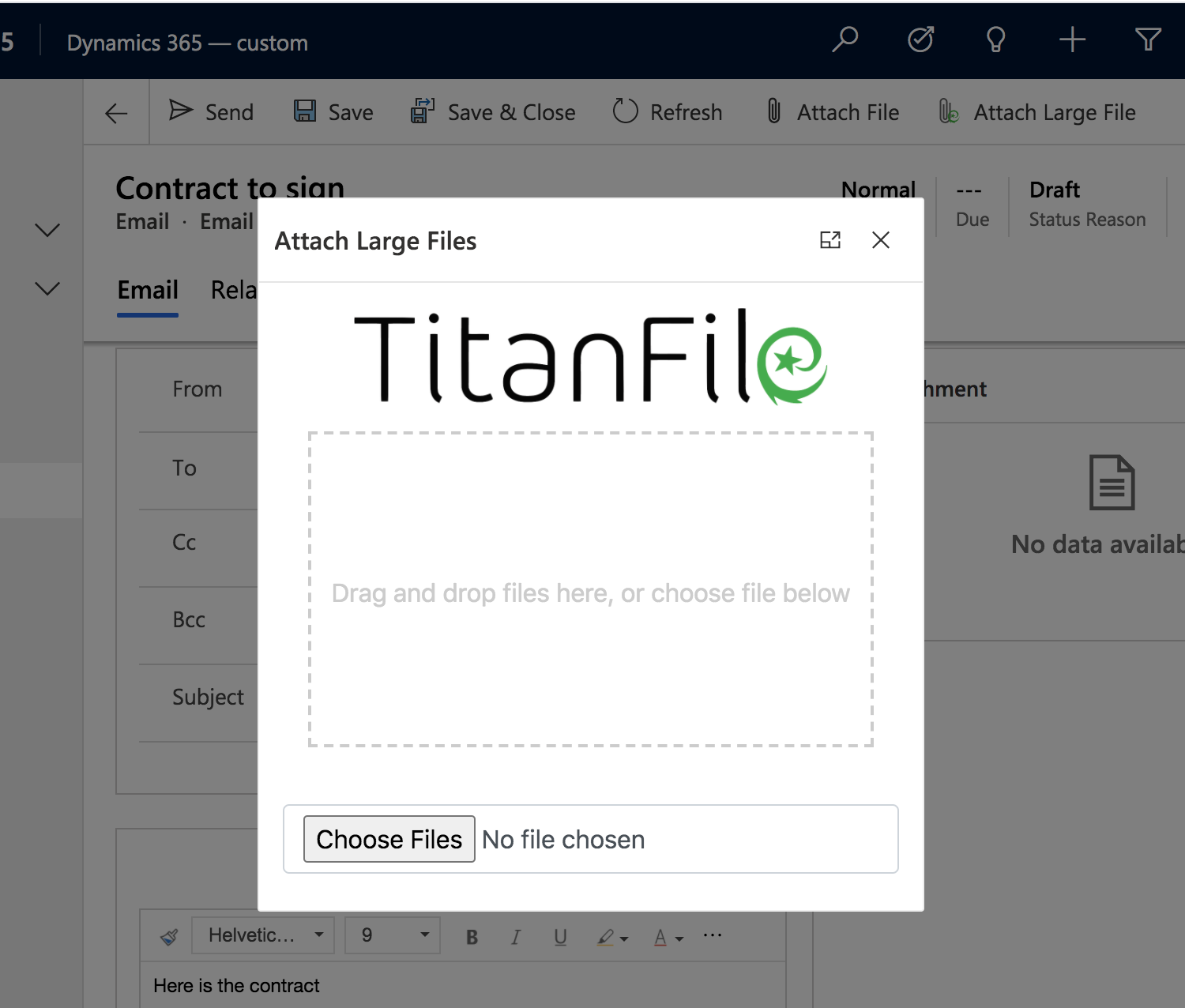The width and height of the screenshot is (1185, 1008).
Task: Open the font color swatch picker
Action: tap(662, 937)
